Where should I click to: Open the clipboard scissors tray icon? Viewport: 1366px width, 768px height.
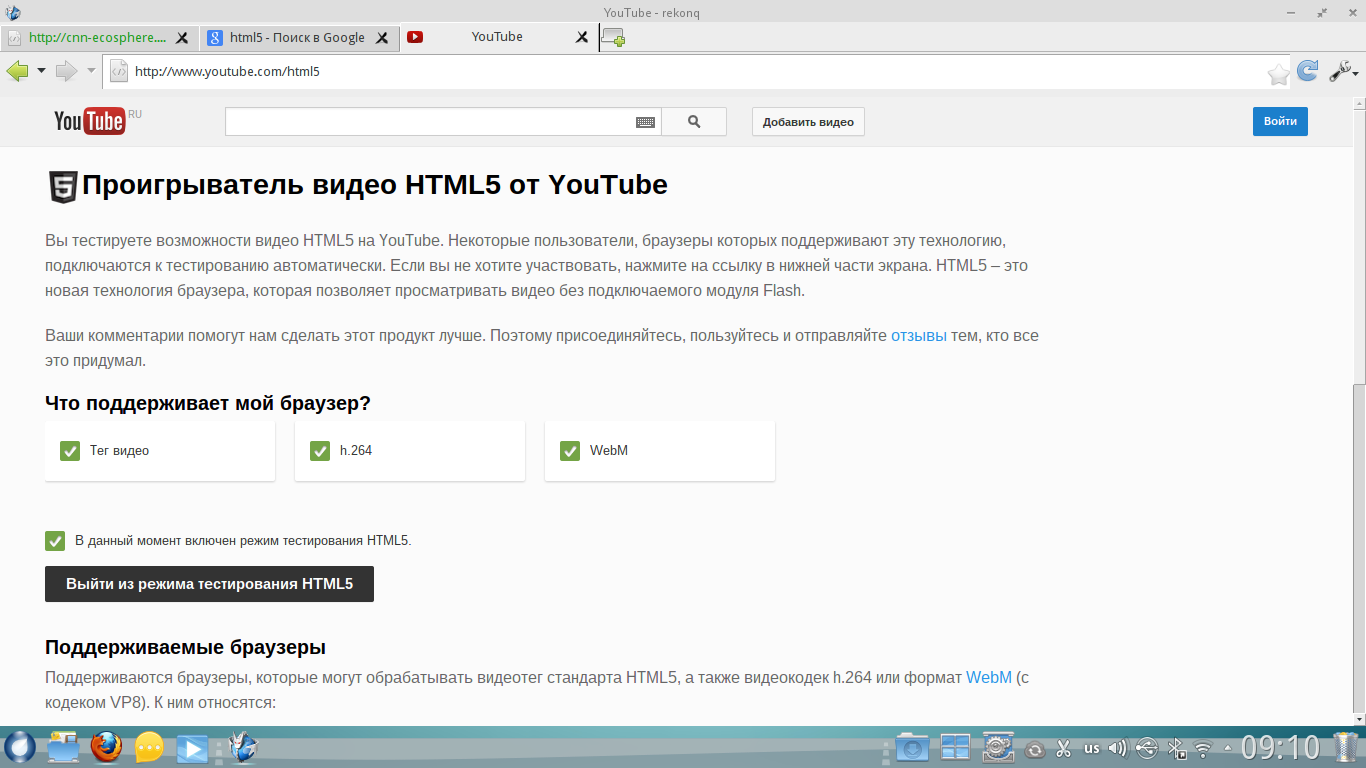(x=1063, y=748)
